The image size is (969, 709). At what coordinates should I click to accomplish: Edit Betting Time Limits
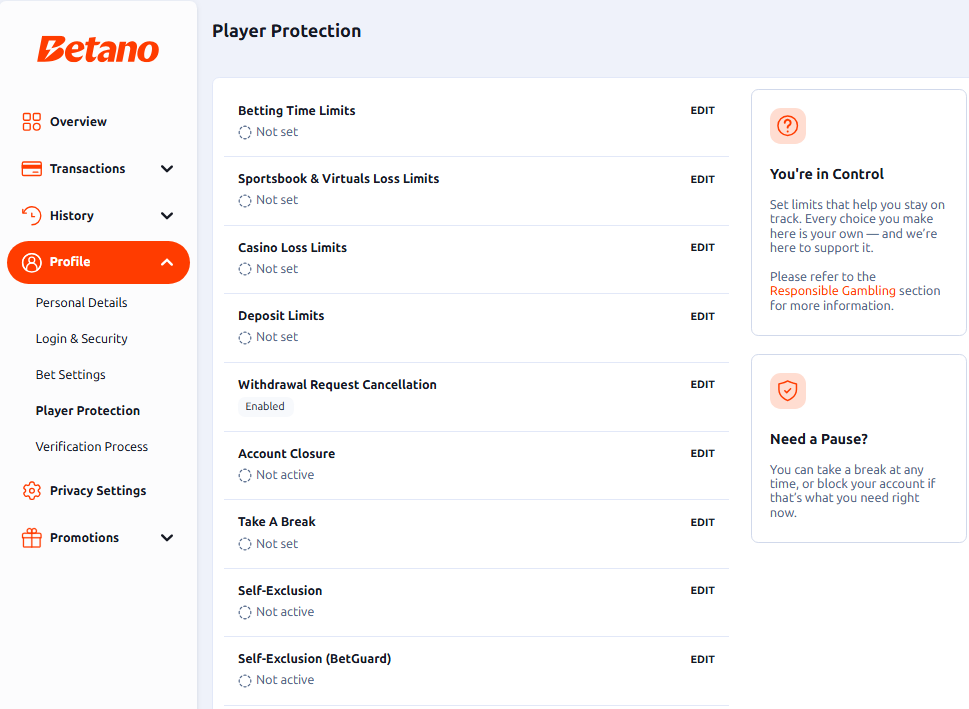pos(703,111)
